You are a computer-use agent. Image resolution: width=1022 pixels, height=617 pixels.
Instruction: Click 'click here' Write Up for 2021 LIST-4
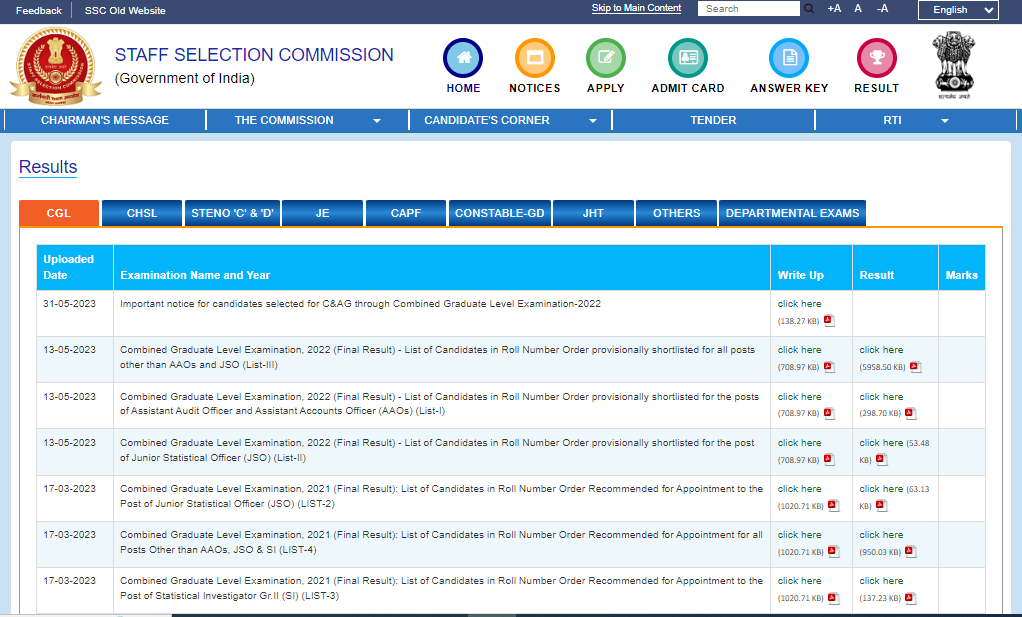pos(799,535)
